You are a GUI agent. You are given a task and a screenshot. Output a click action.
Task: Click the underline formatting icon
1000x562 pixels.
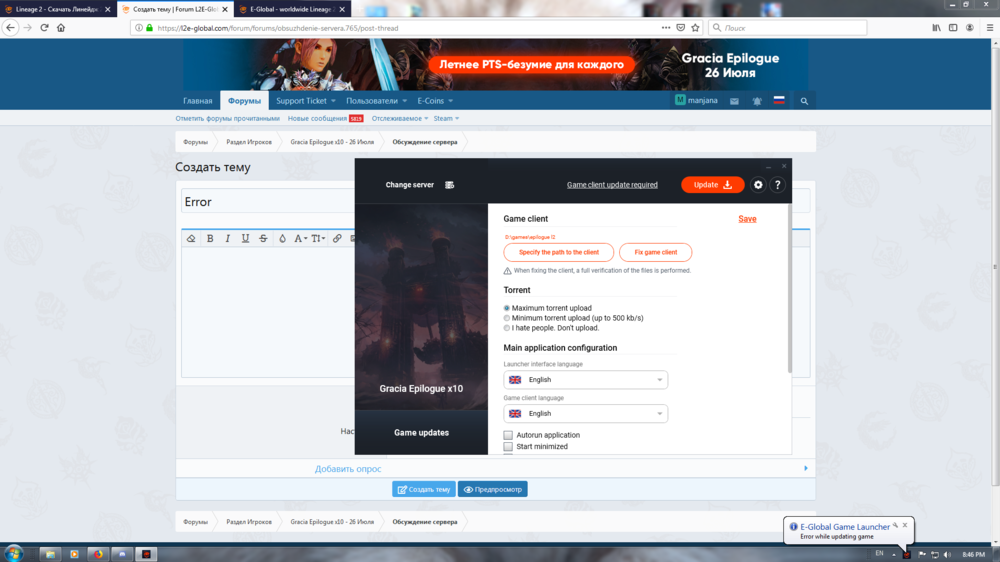[245, 239]
